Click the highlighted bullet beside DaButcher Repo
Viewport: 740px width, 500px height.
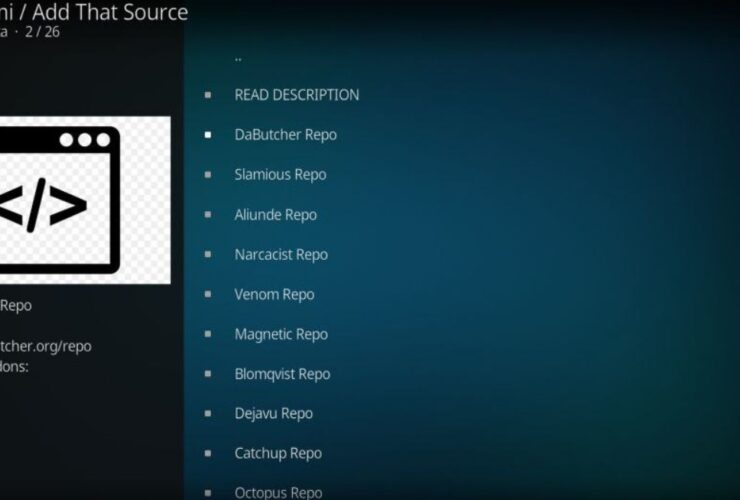(208, 135)
